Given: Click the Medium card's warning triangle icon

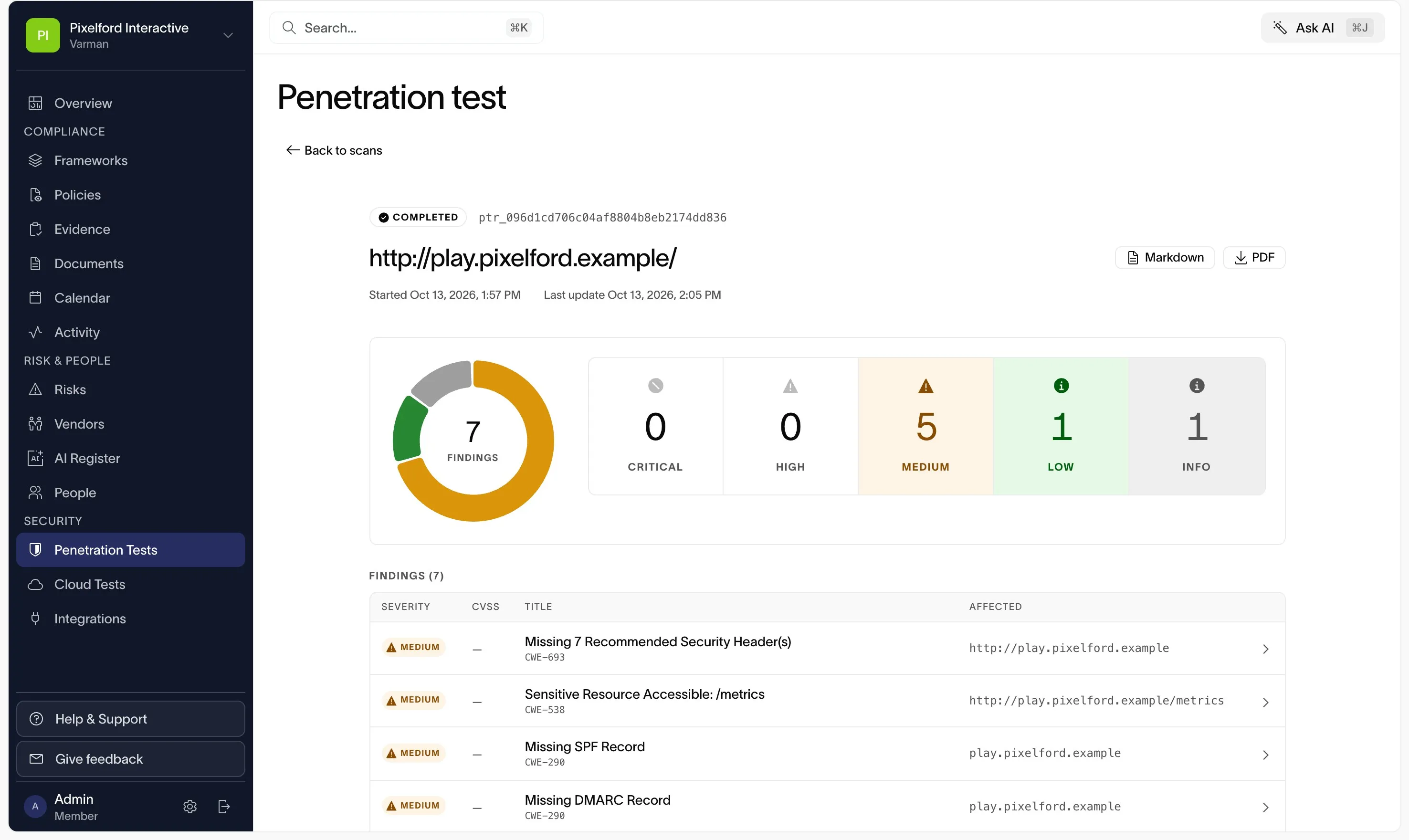Looking at the screenshot, I should click(x=925, y=386).
